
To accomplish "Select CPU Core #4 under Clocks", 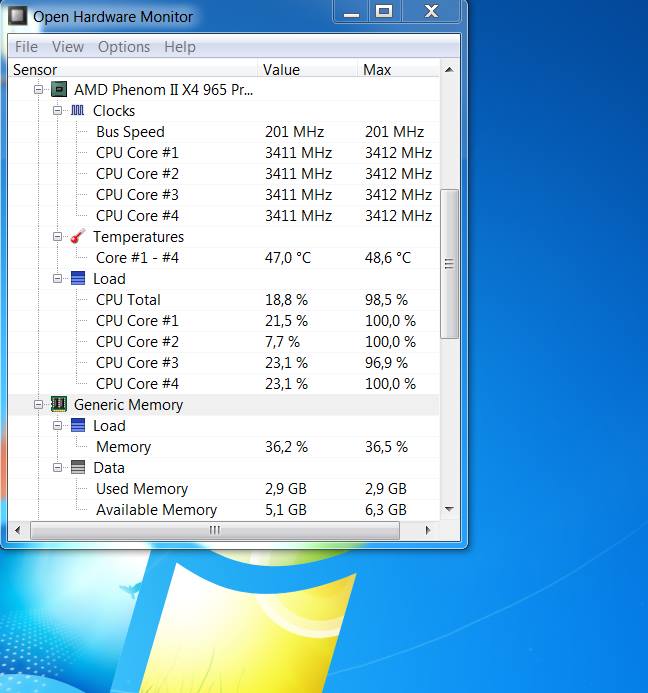I will [224, 216].
